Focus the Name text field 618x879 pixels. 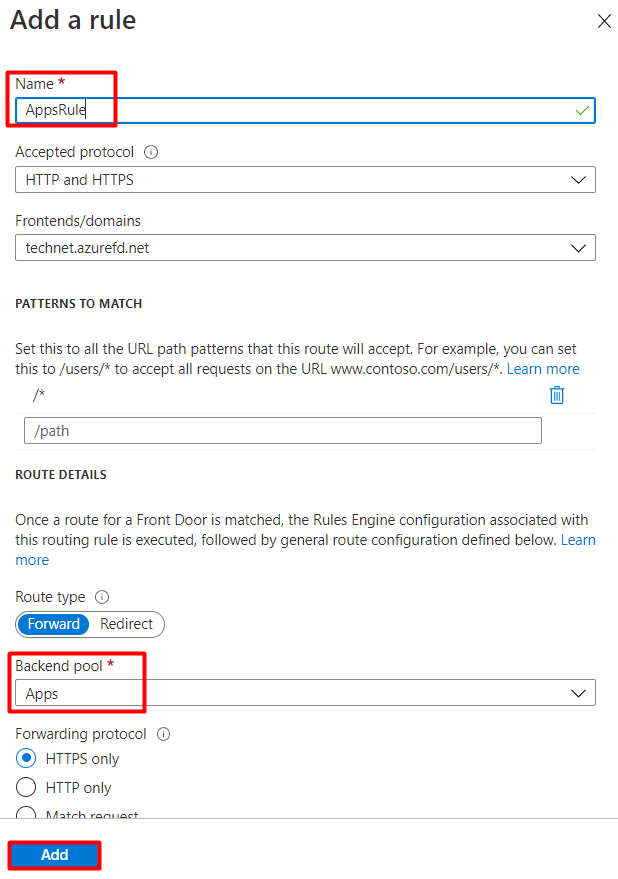(x=300, y=110)
